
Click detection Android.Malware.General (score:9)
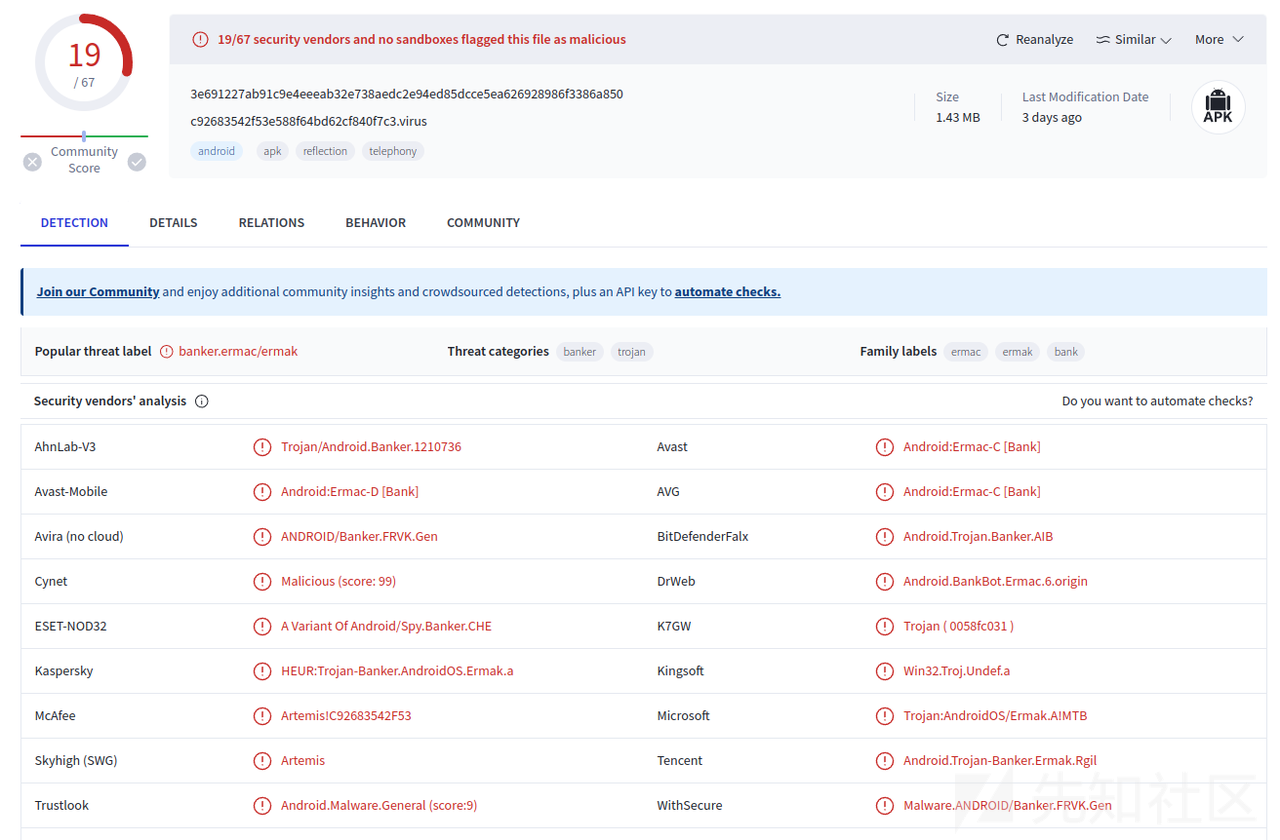tap(379, 806)
